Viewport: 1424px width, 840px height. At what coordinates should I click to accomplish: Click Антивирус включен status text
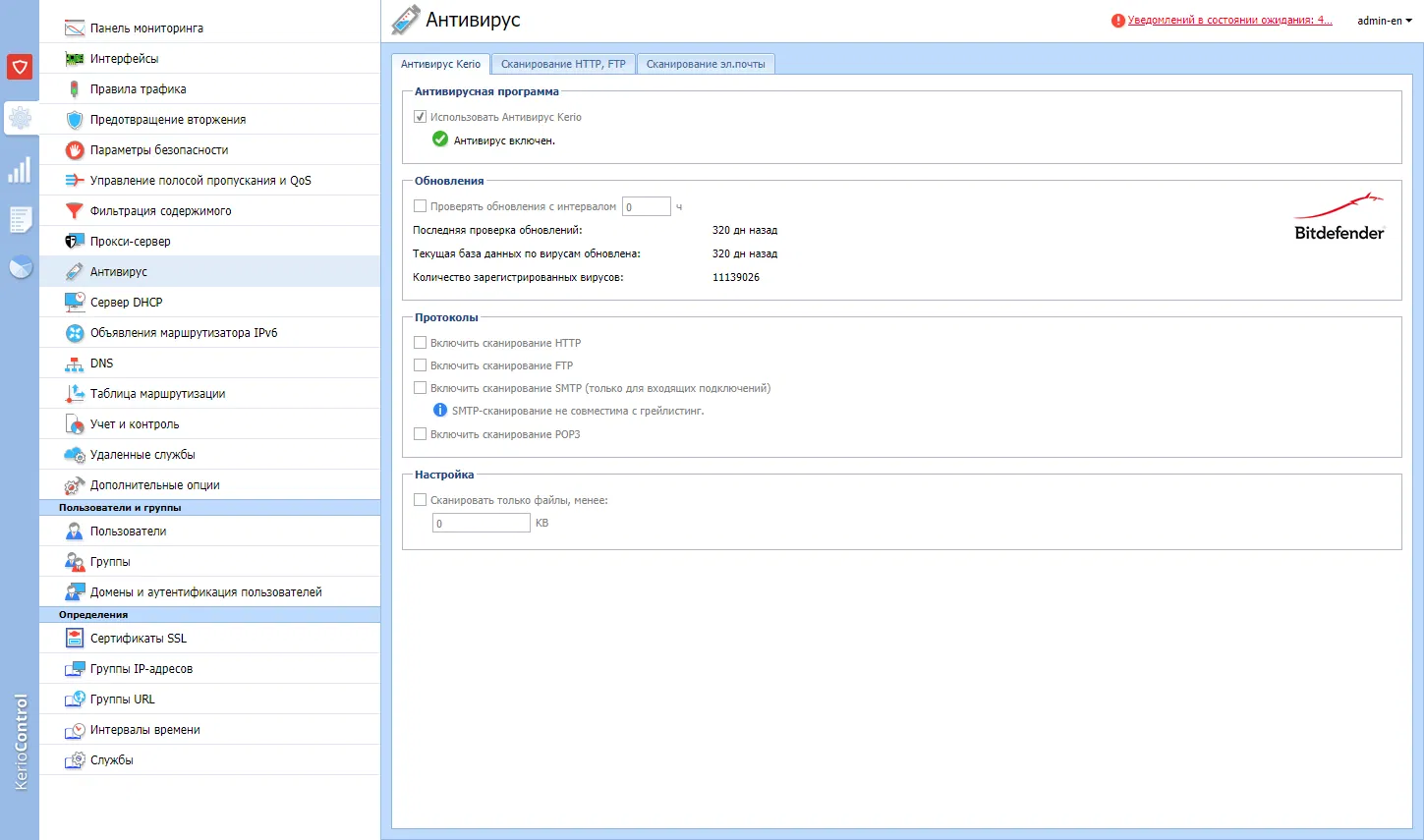point(504,140)
